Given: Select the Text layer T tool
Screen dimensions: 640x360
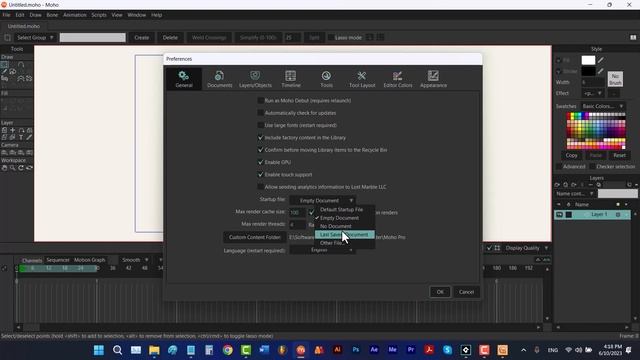Looking at the screenshot, I should [21, 137].
